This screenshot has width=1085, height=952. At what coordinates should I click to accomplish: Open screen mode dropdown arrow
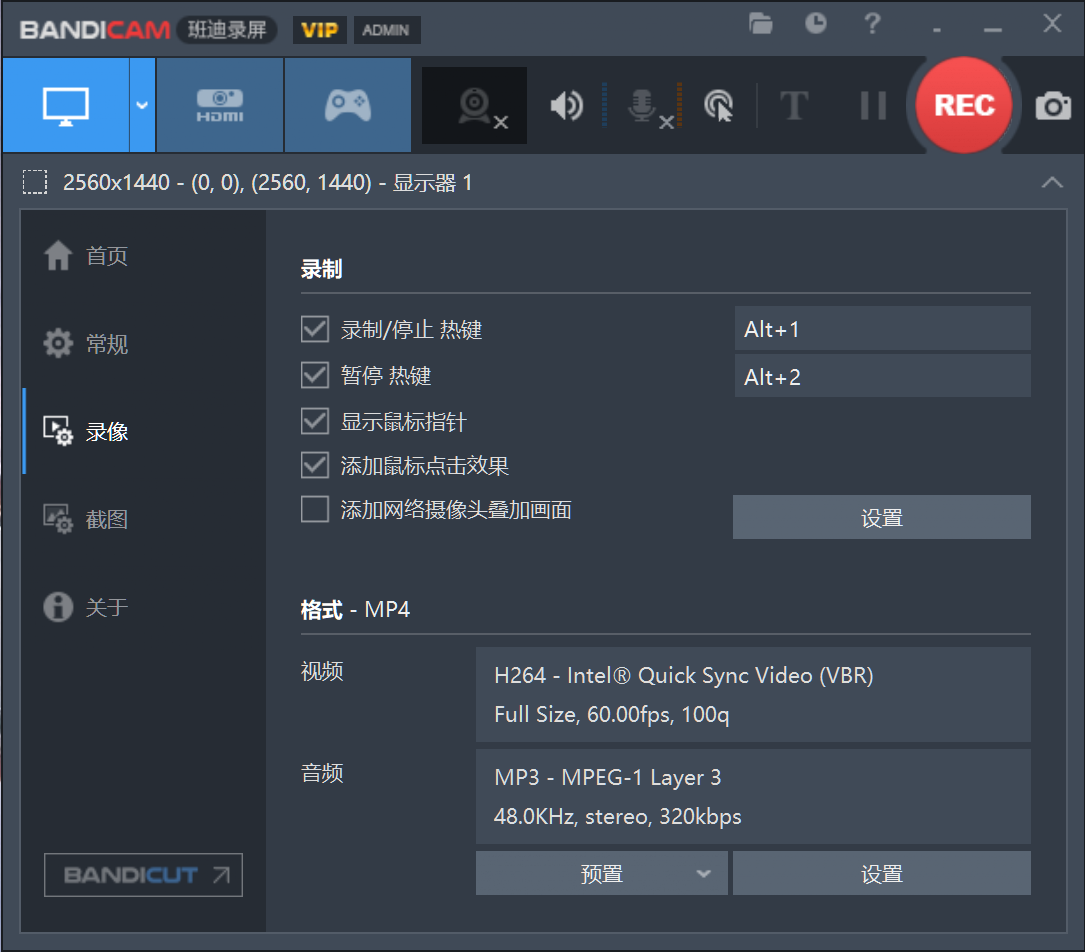point(143,105)
